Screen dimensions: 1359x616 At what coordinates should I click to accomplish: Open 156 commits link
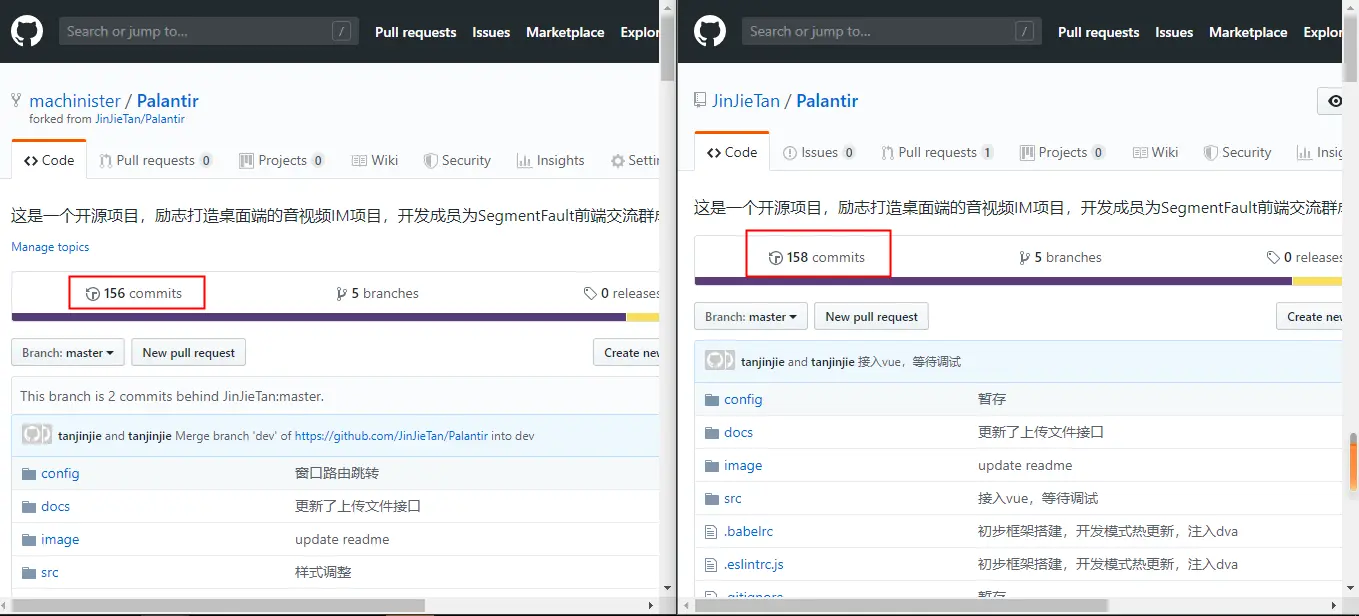[134, 293]
